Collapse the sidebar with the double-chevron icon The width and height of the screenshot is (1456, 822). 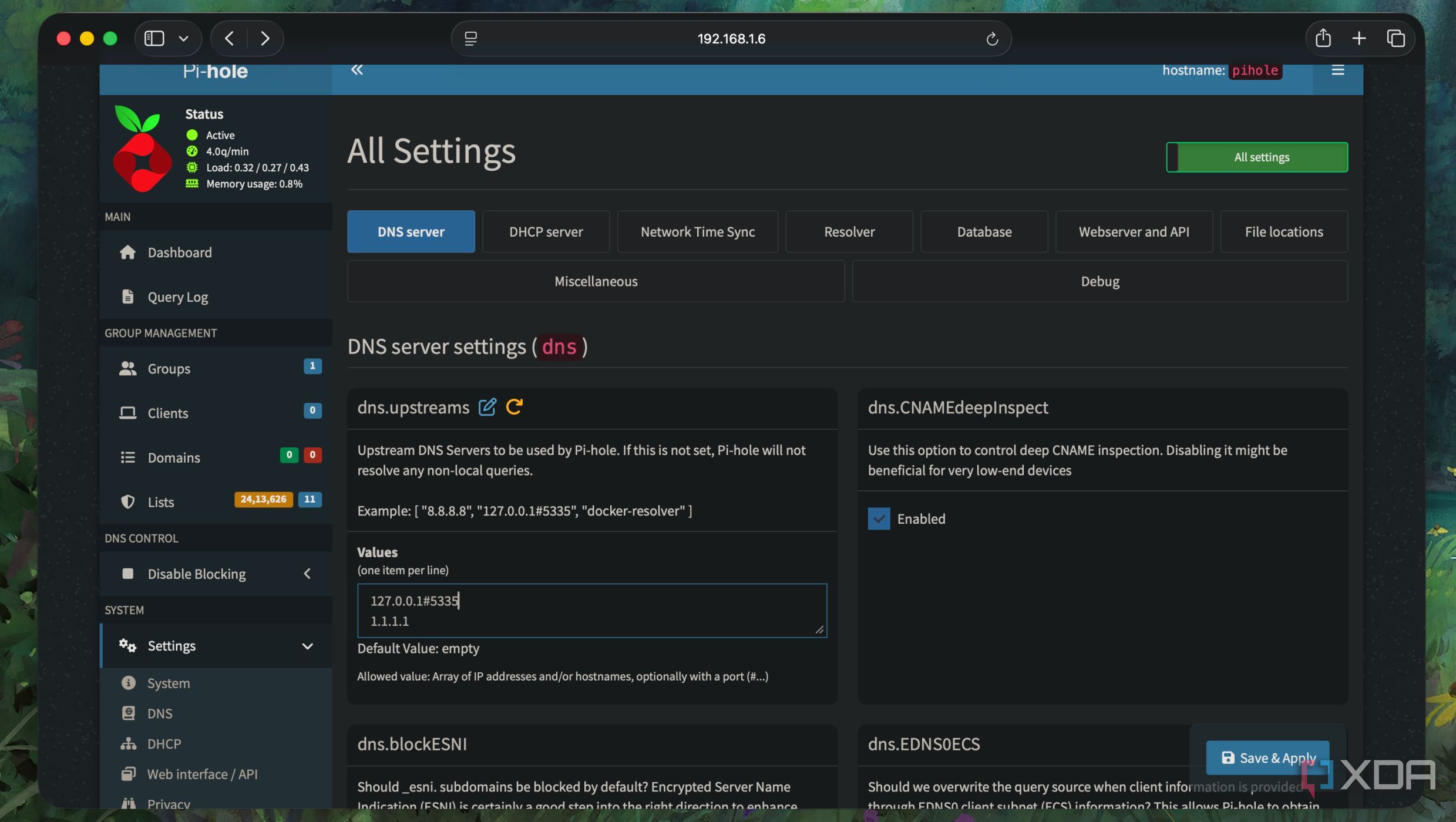pyautogui.click(x=357, y=70)
